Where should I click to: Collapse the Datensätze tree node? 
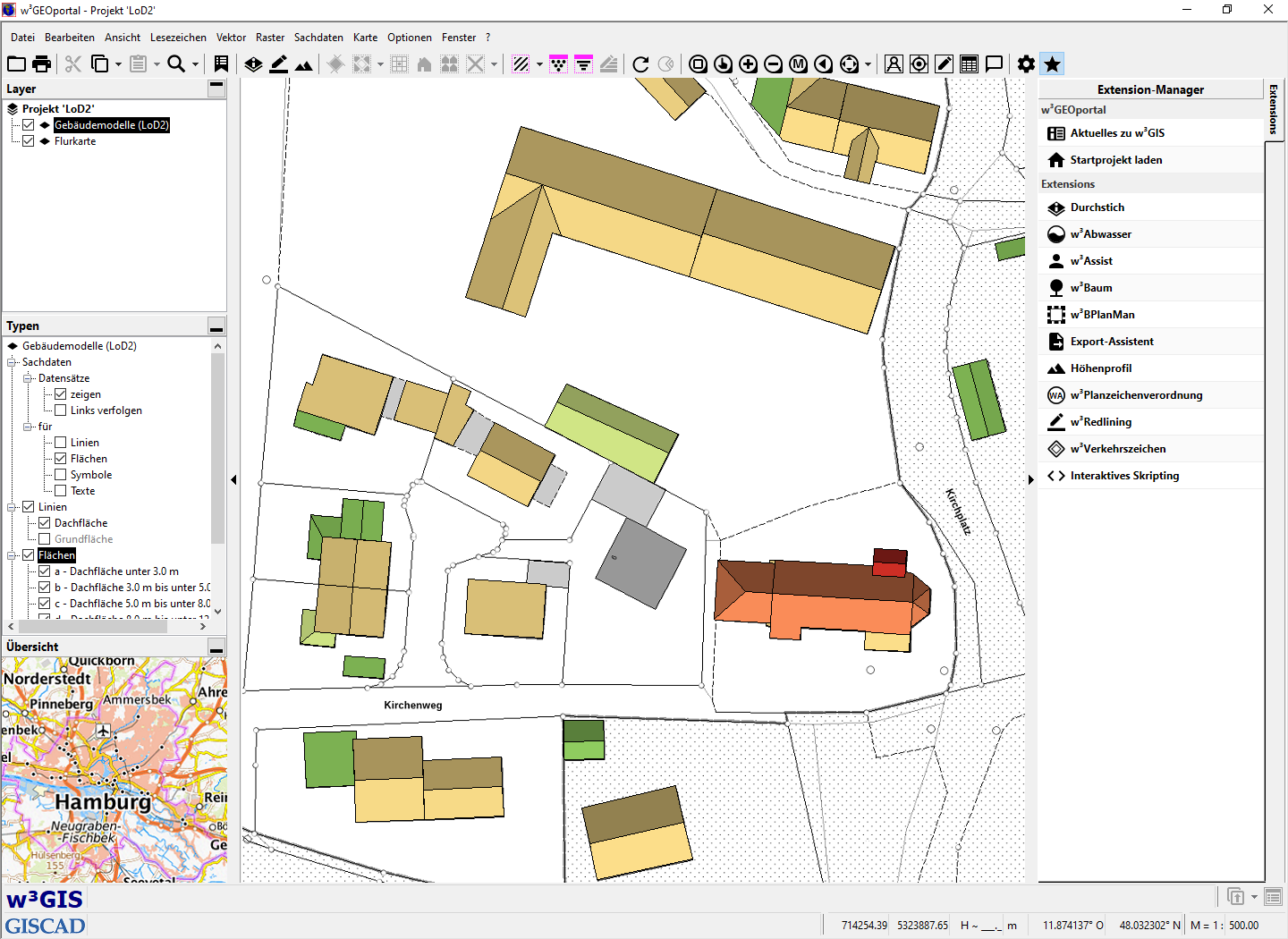coord(29,378)
